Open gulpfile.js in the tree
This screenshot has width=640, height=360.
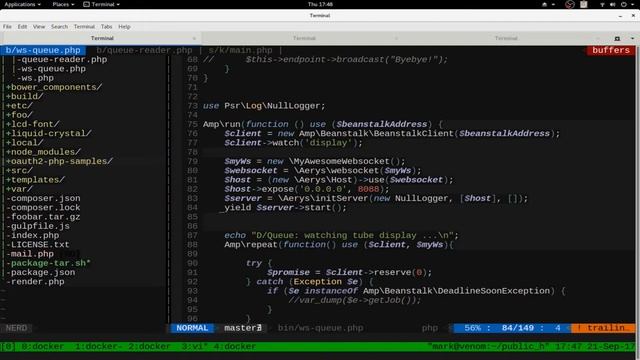coord(38,226)
